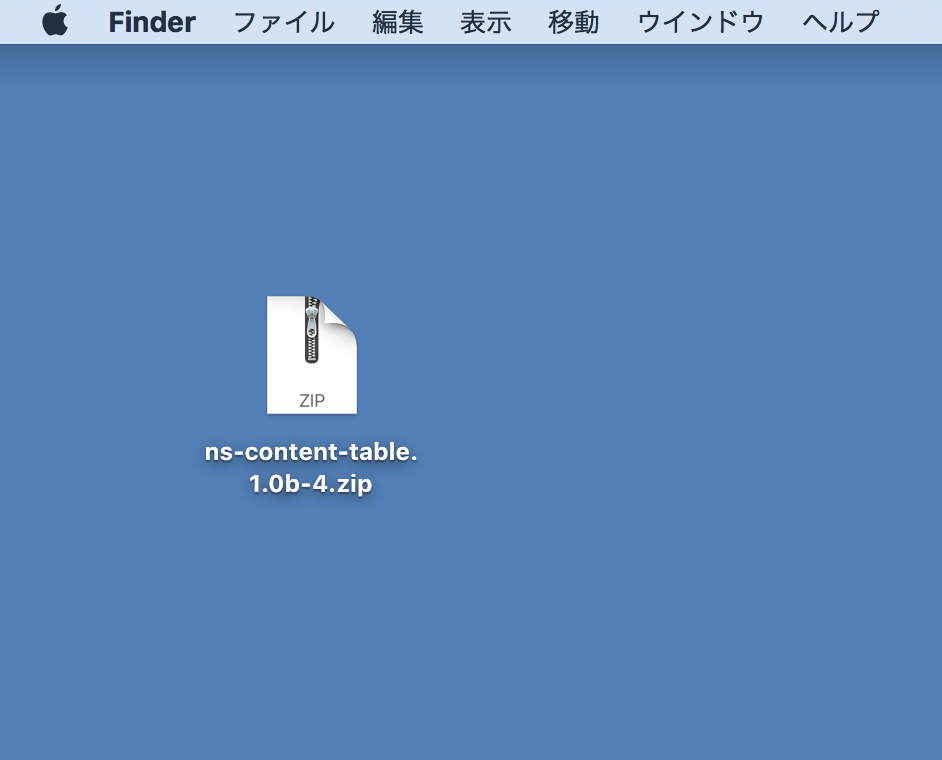Click the 'ns-content-table.' file name line
The height and width of the screenshot is (760, 942).
click(x=311, y=452)
